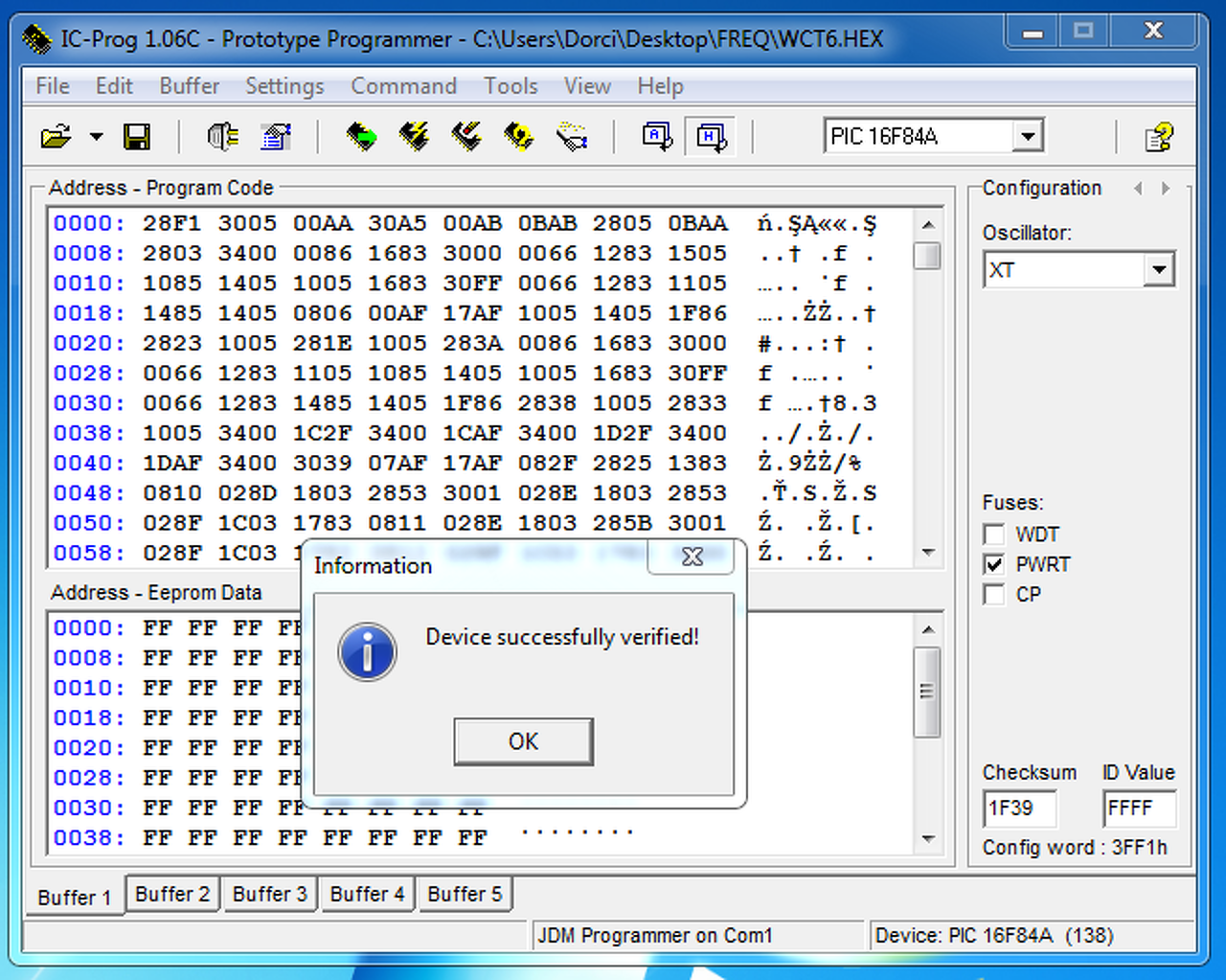Minimize the IC-Prog window
Viewport: 1226px width, 980px height.
1033,32
